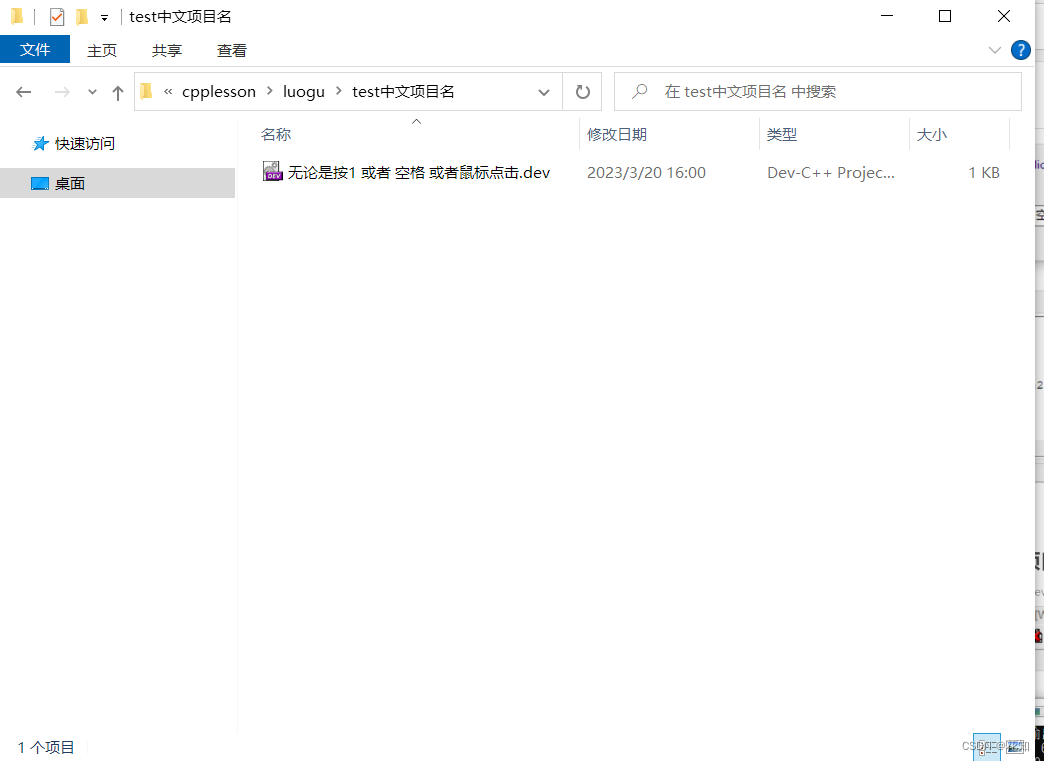Expand the address bar history dropdown
Image resolution: width=1044 pixels, height=761 pixels.
[x=544, y=92]
